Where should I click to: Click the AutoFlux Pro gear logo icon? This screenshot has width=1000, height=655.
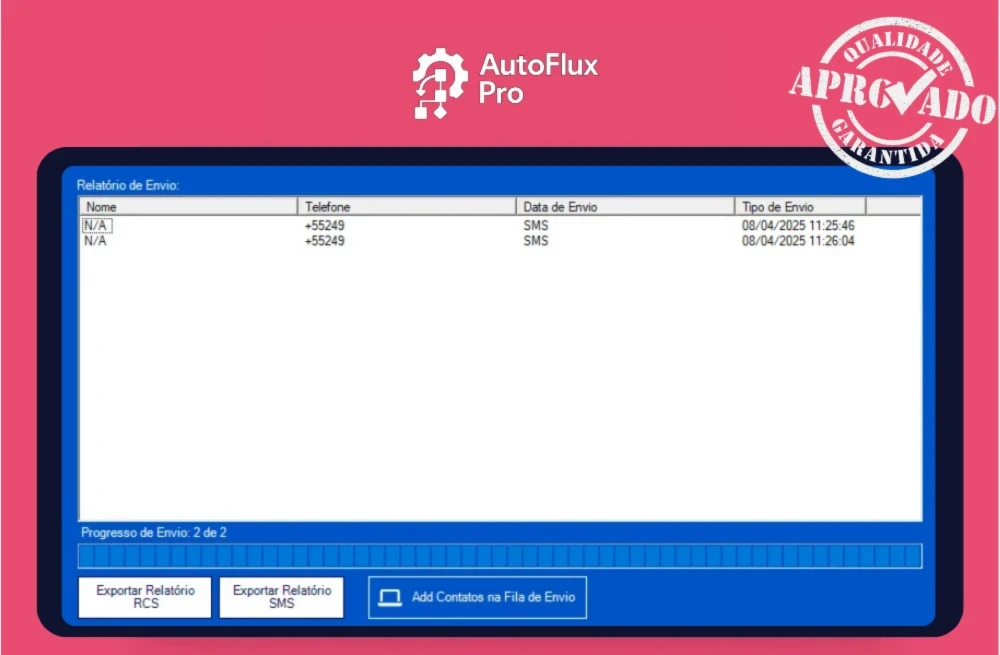(440, 84)
